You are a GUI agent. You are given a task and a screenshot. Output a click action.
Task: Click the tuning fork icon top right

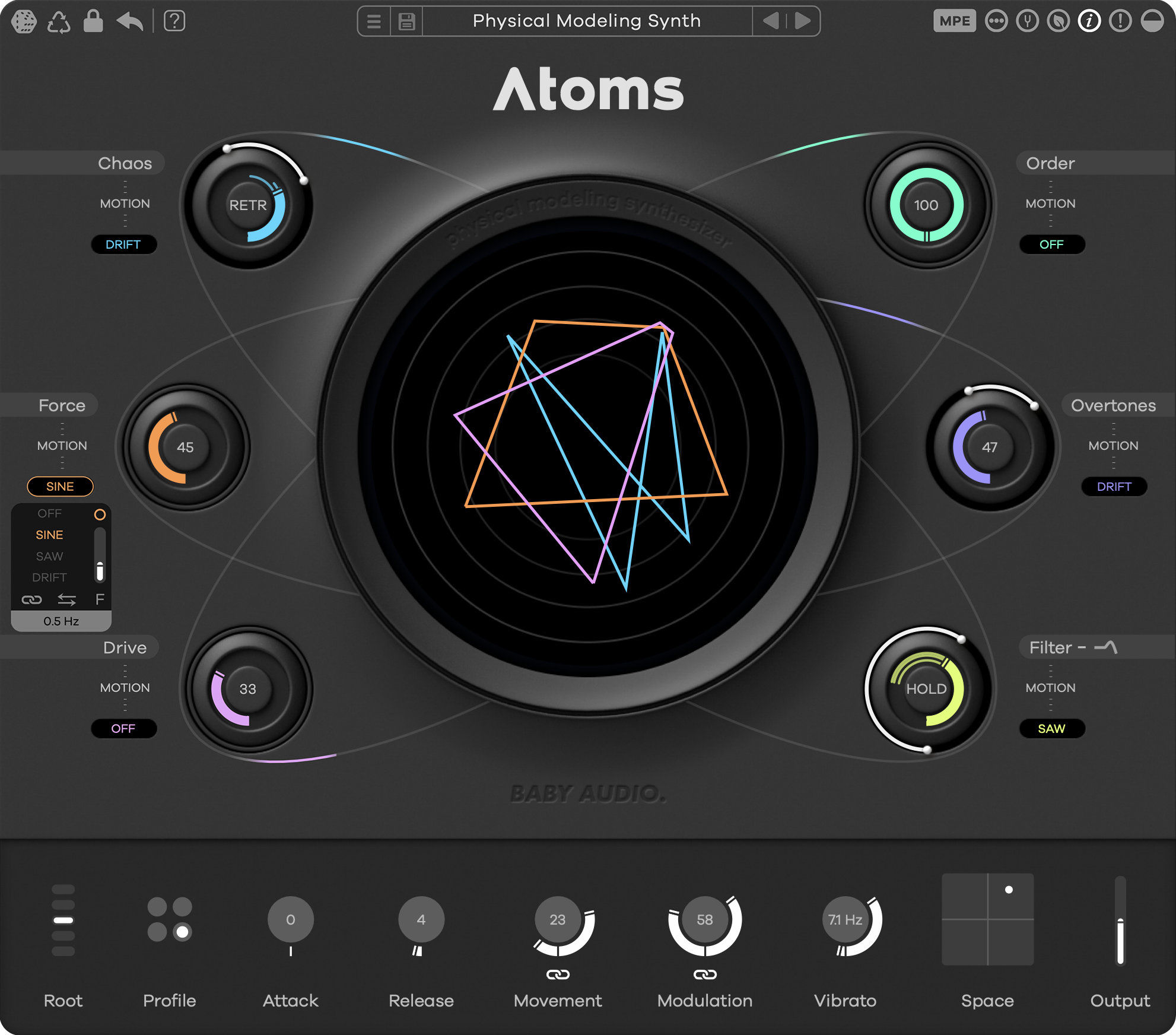coord(1028,21)
